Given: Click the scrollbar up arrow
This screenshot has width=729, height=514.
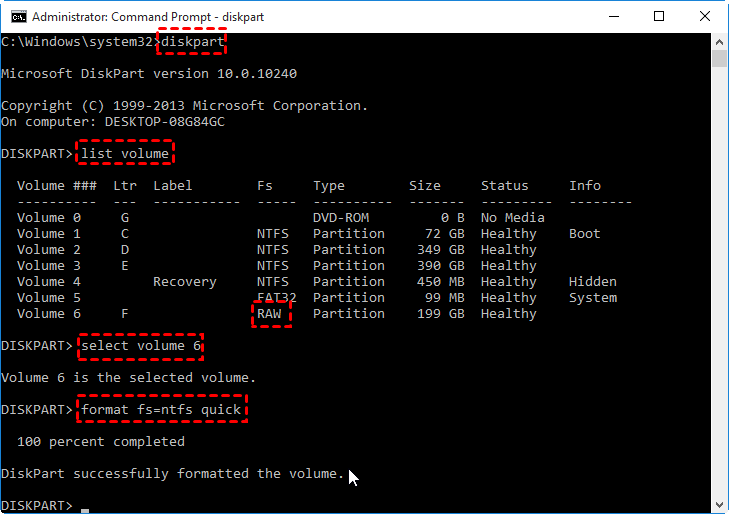Looking at the screenshot, I should pos(720,41).
